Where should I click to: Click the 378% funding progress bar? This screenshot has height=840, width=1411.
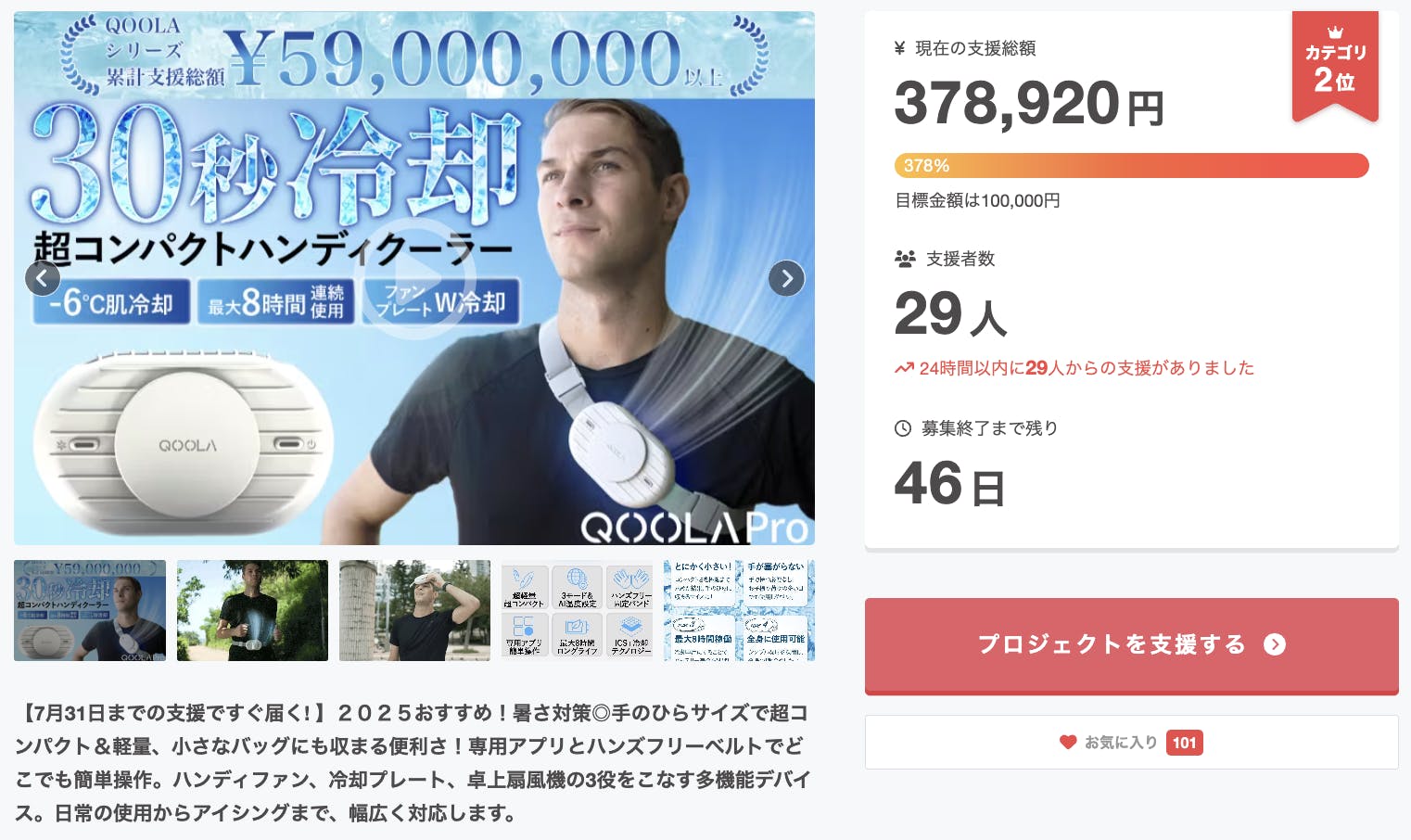[x=1131, y=166]
